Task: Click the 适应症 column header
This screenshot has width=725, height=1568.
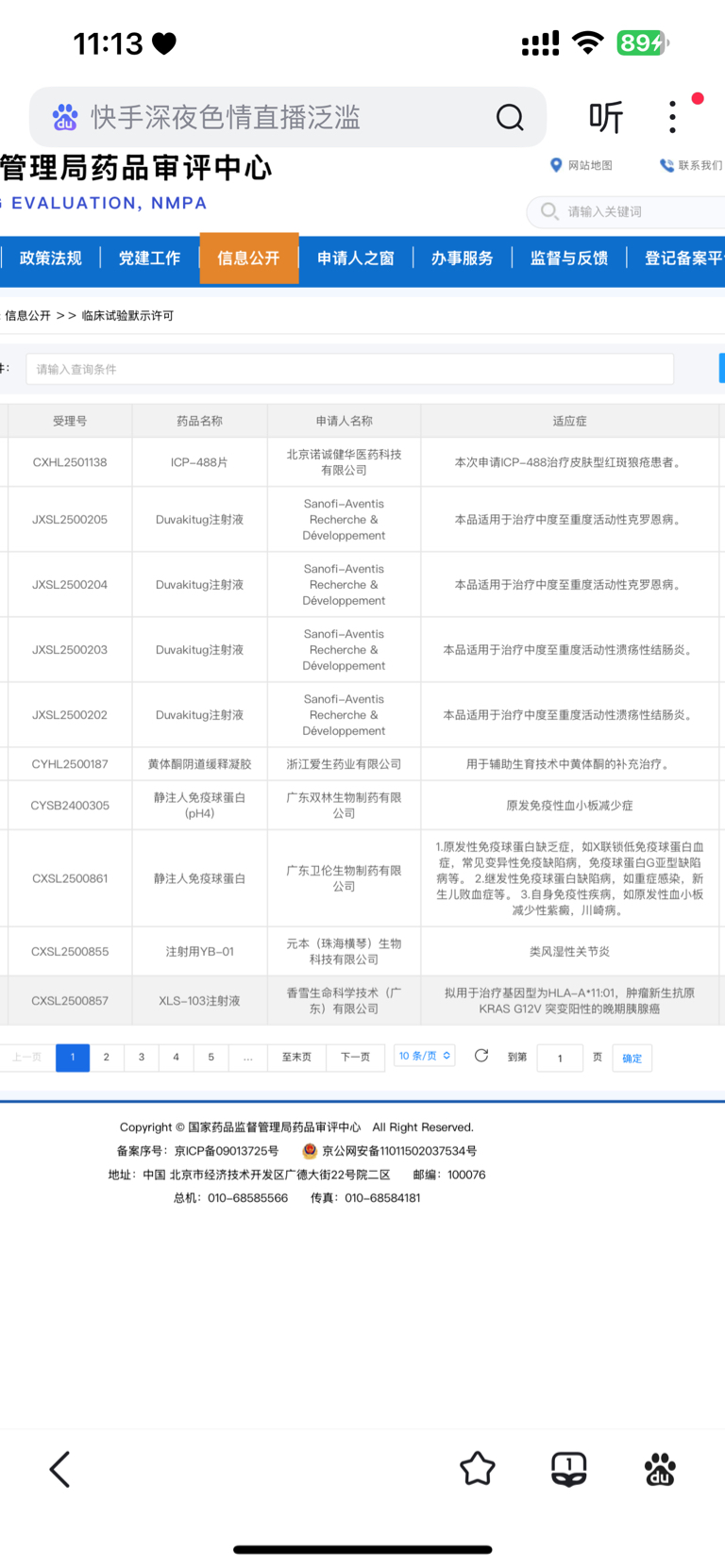Action: [x=570, y=421]
